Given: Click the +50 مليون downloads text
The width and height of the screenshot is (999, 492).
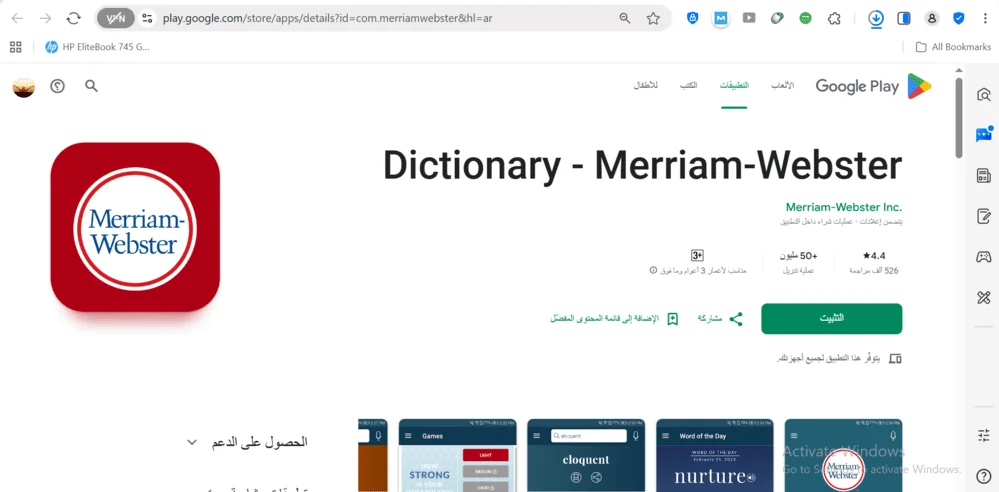Looking at the screenshot, I should 798,256.
